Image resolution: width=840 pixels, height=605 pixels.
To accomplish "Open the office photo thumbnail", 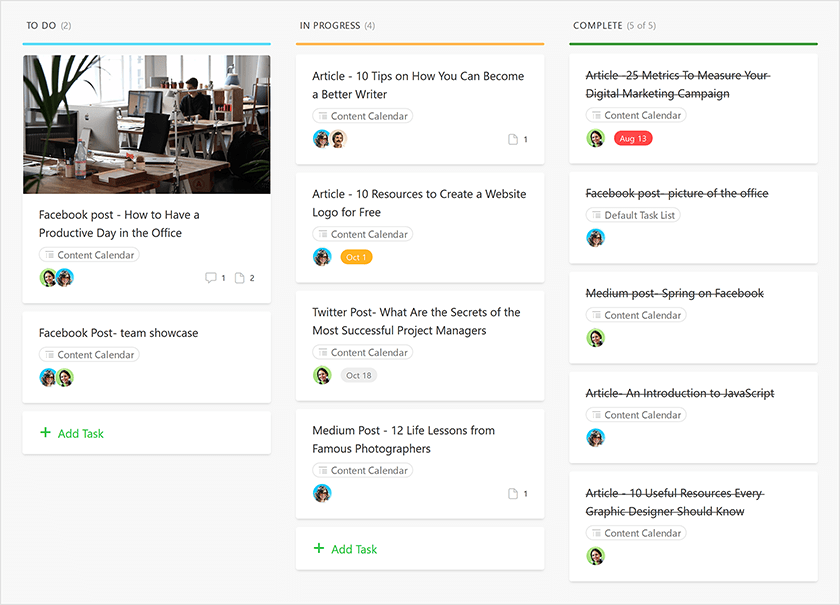I will [x=147, y=124].
